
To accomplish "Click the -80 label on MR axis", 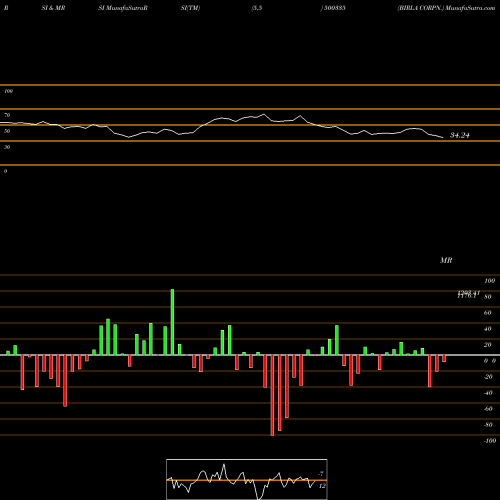I will coord(488,425).
